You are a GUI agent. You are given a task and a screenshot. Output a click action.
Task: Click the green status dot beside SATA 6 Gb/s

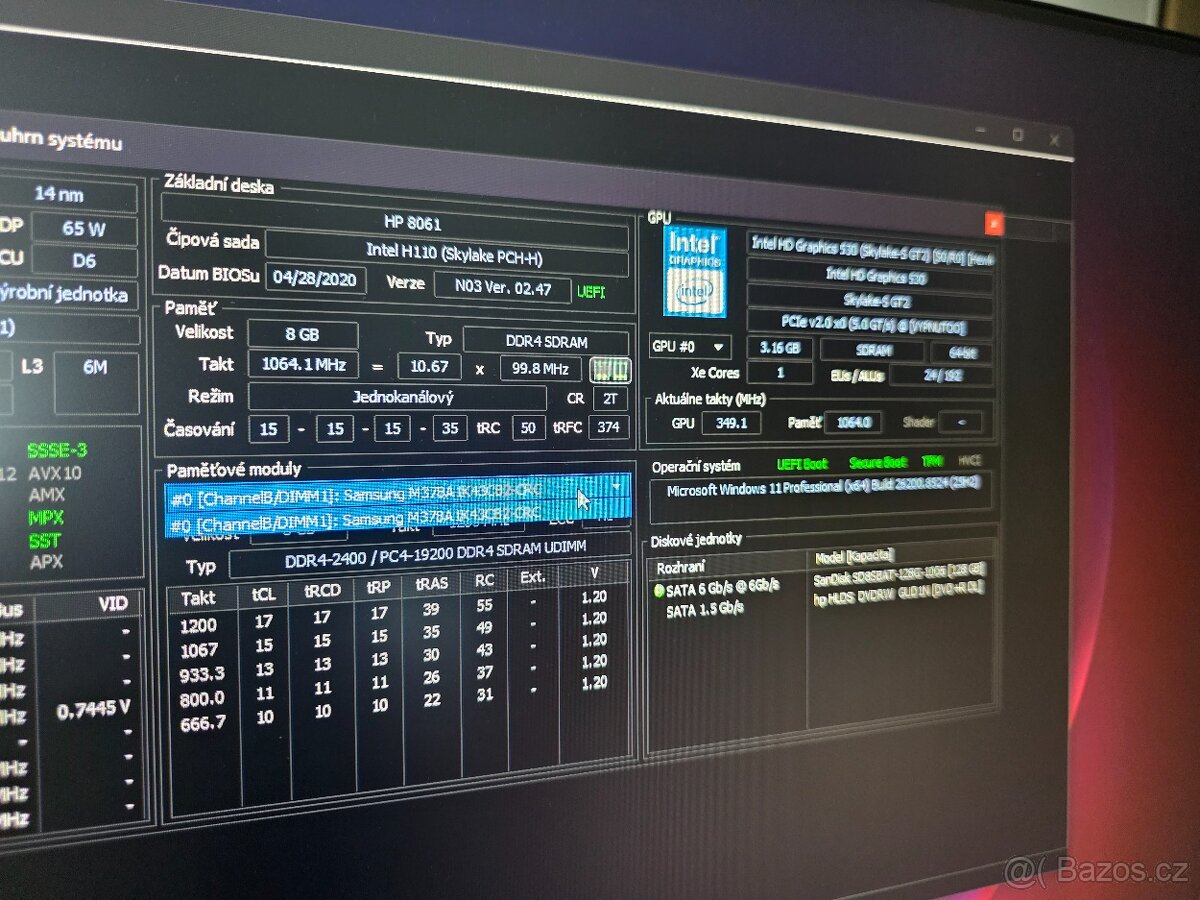(658, 590)
